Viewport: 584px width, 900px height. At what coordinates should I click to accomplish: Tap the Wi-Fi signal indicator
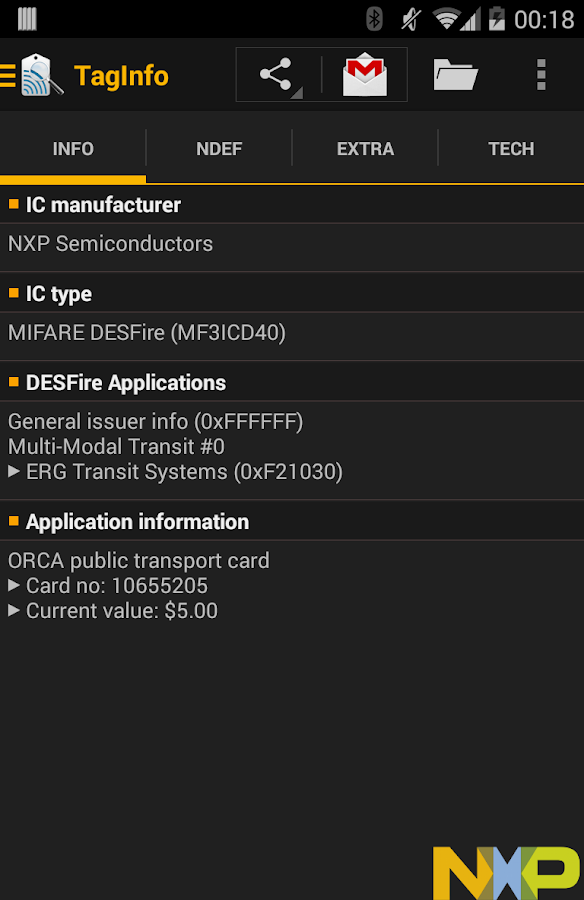coord(445,17)
